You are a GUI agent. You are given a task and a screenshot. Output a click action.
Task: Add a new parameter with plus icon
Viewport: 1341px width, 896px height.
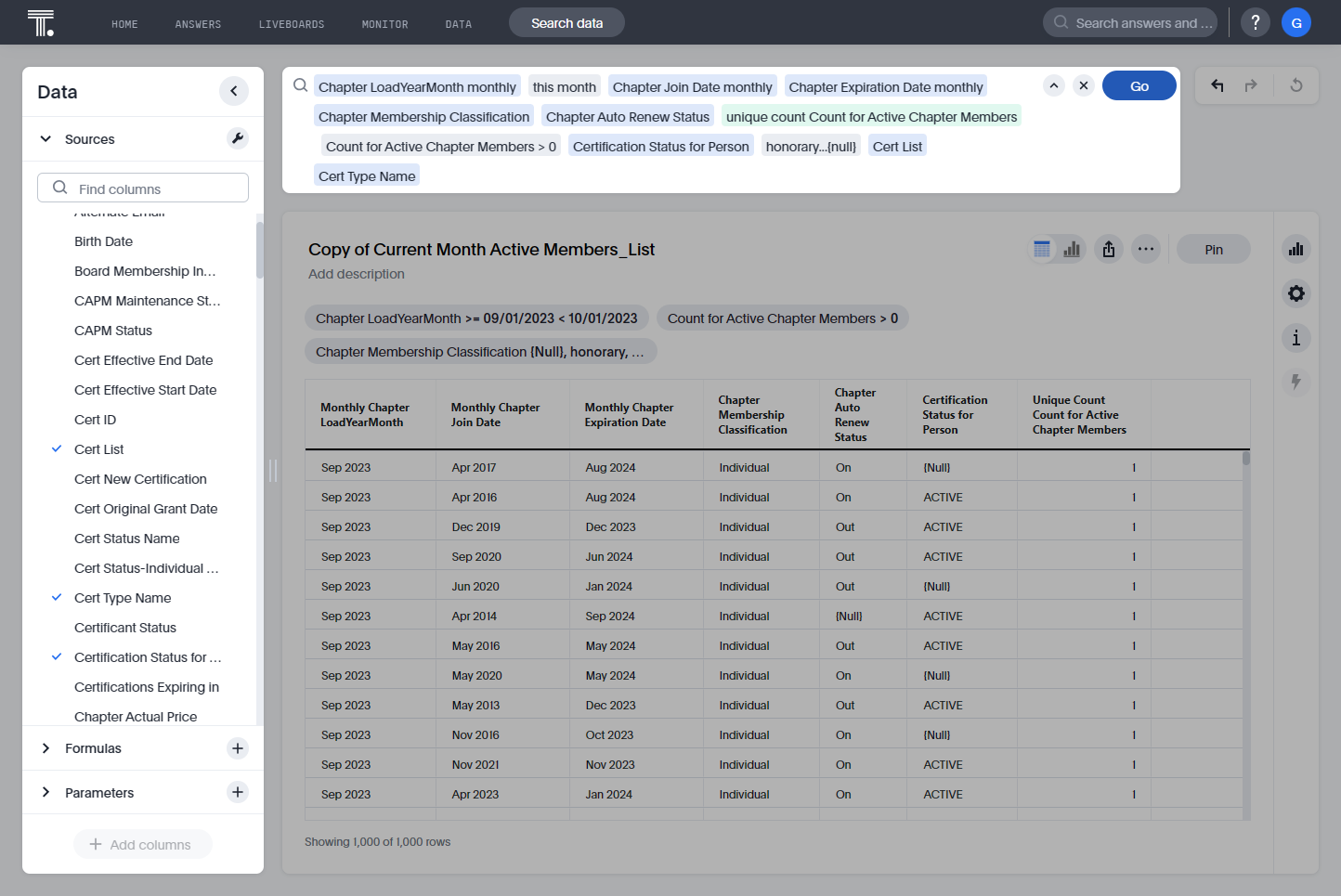point(238,792)
